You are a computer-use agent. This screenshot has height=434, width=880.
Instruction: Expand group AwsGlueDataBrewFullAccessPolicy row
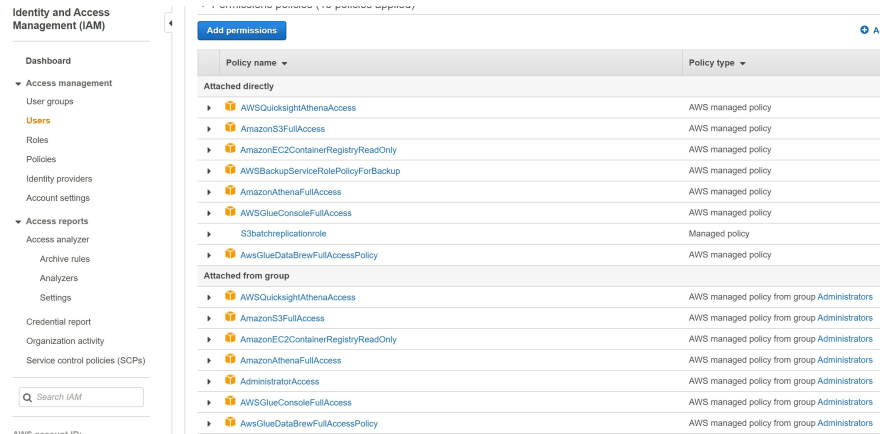click(209, 424)
